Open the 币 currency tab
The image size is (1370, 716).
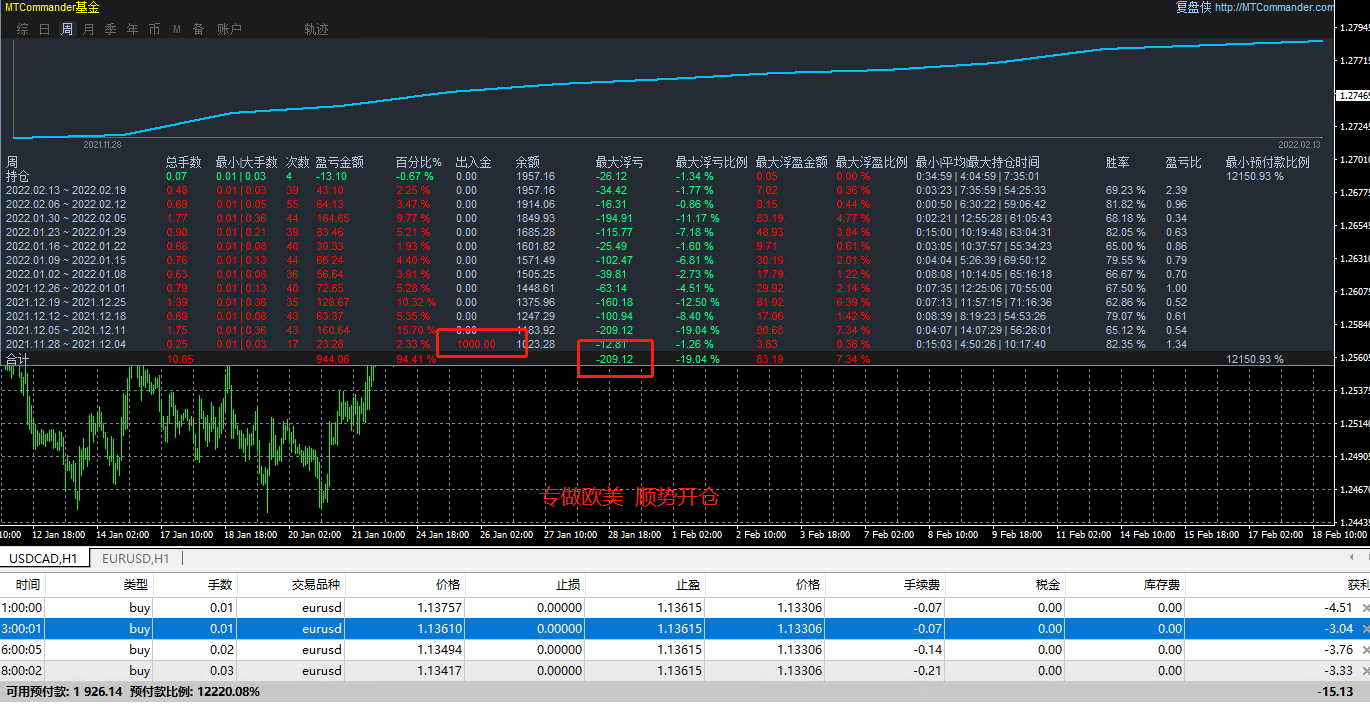click(154, 29)
